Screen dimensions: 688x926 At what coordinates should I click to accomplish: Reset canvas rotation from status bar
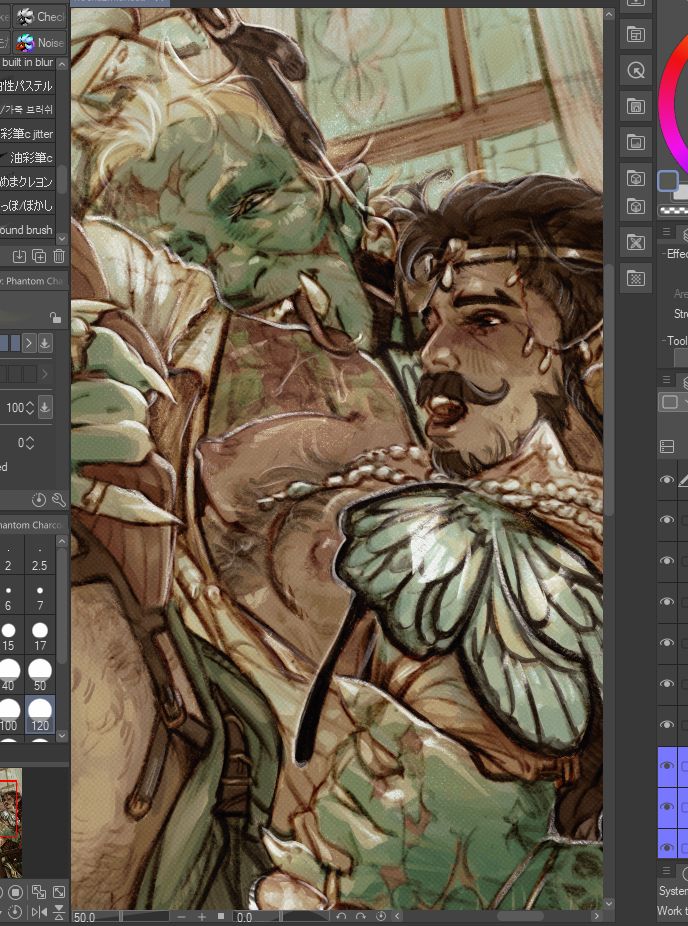pos(381,917)
